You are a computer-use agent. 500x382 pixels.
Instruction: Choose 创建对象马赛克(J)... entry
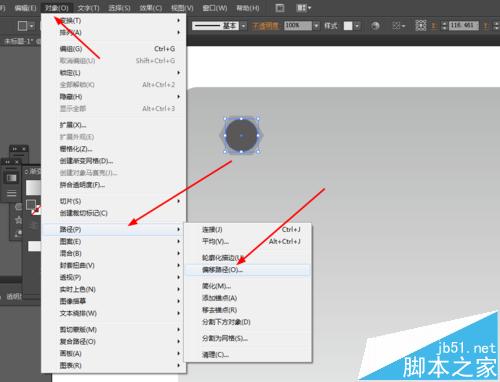click(x=113, y=173)
